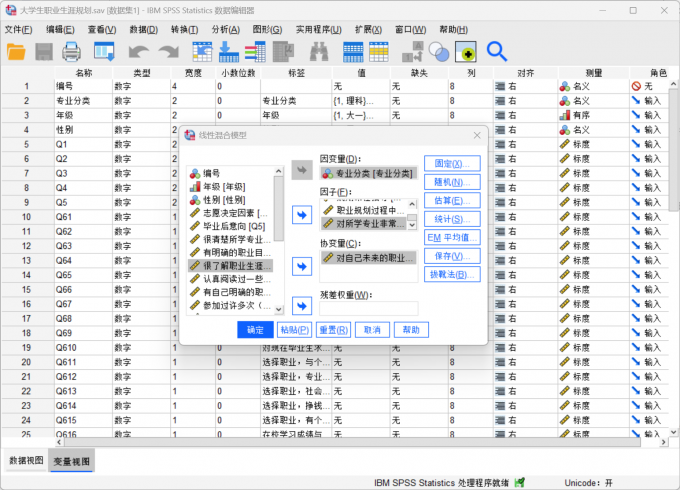Open 保存(V)... settings
The image size is (680, 490).
pyautogui.click(x=452, y=256)
